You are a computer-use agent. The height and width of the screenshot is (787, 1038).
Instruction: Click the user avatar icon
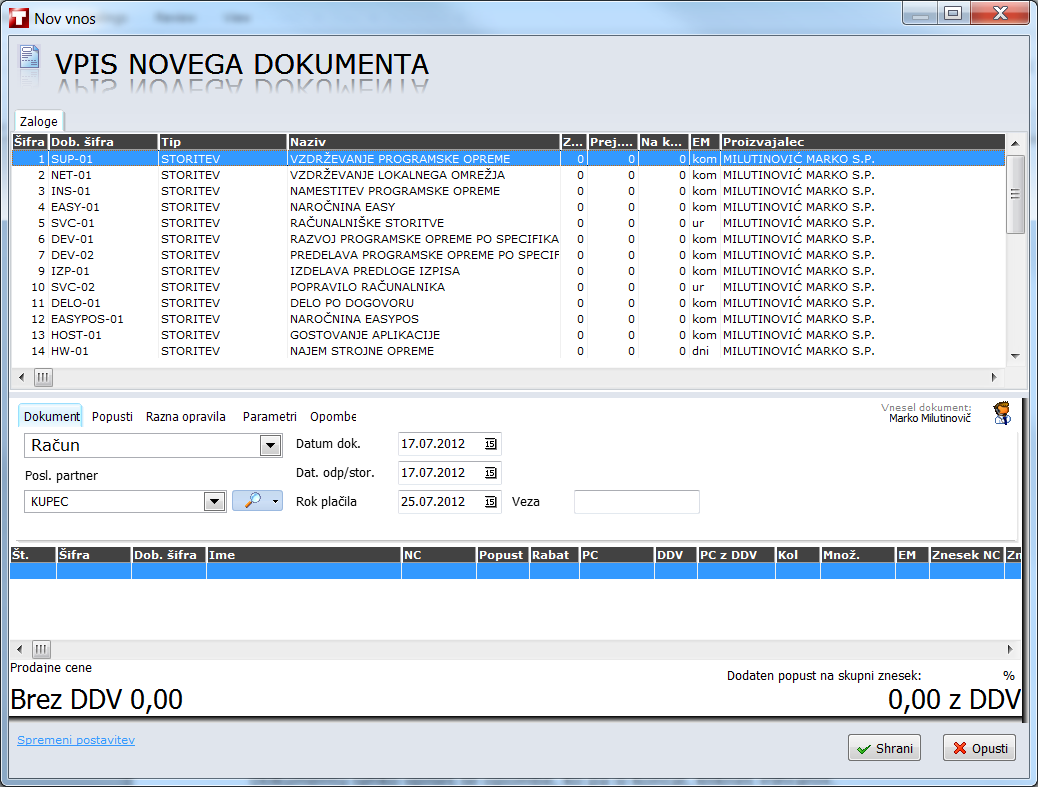click(1002, 413)
